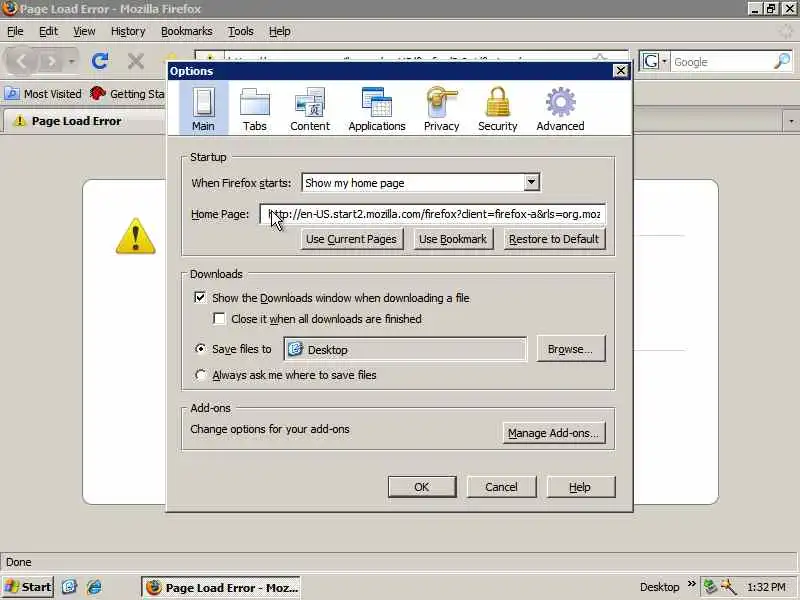Click the Firefox forward navigation button
This screenshot has height=600, width=800.
(51, 62)
